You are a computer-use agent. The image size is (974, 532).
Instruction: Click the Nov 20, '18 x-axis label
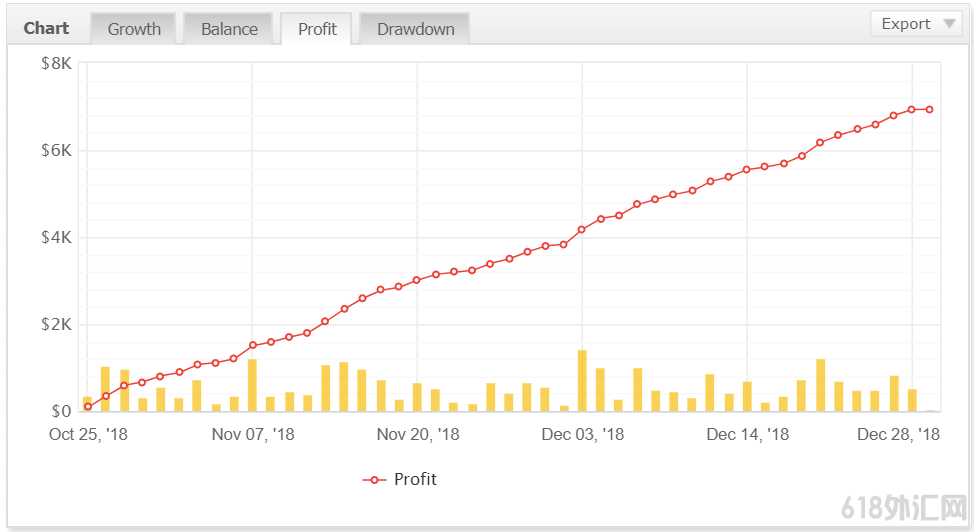pyautogui.click(x=417, y=435)
